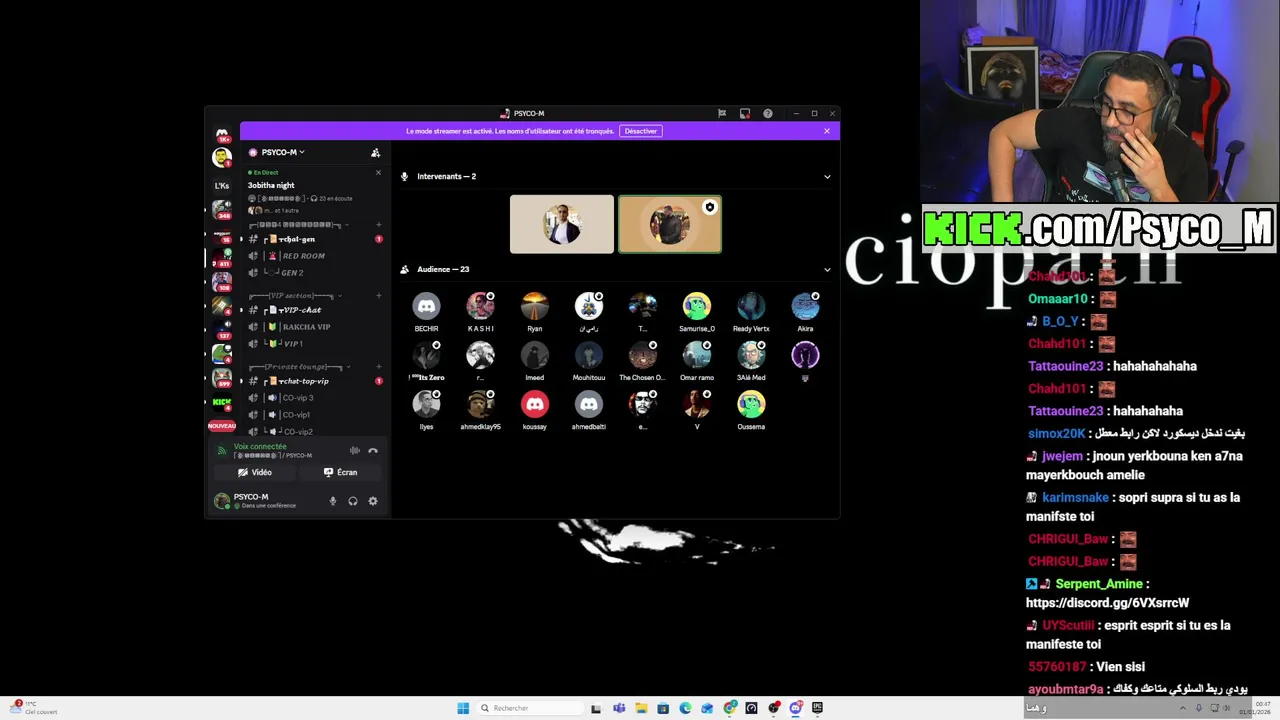Screen dimensions: 1280x720
Task: Join the GEN 2 voice channel
Action: (314, 273)
